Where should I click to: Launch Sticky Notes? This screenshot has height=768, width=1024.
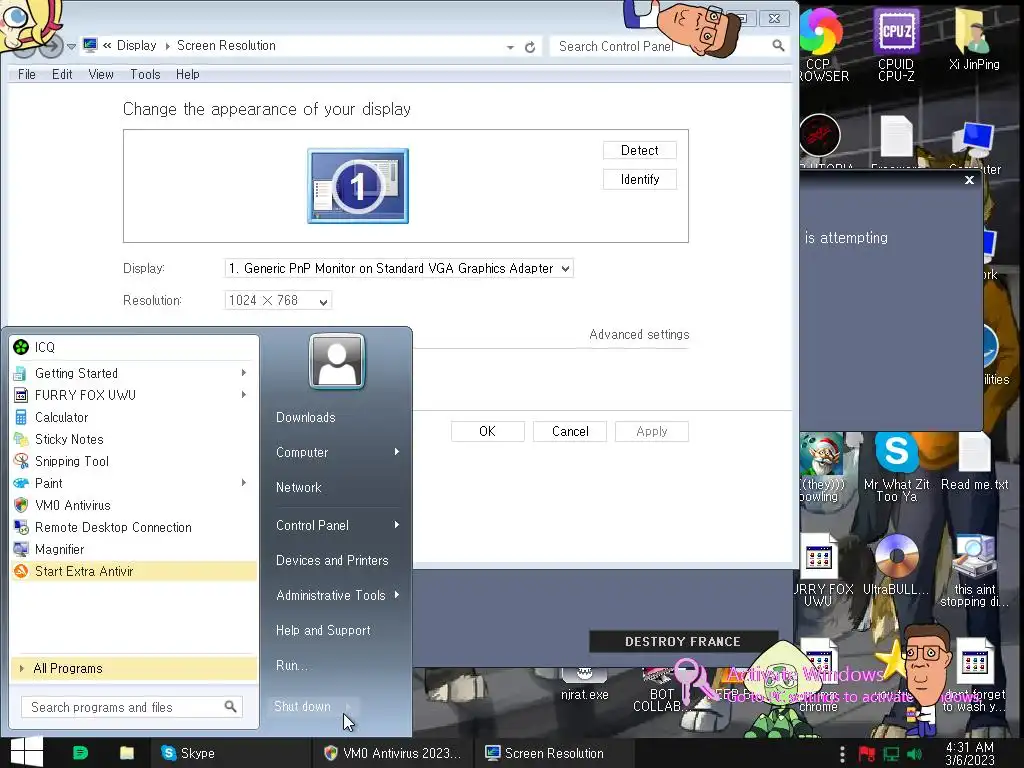134,440
